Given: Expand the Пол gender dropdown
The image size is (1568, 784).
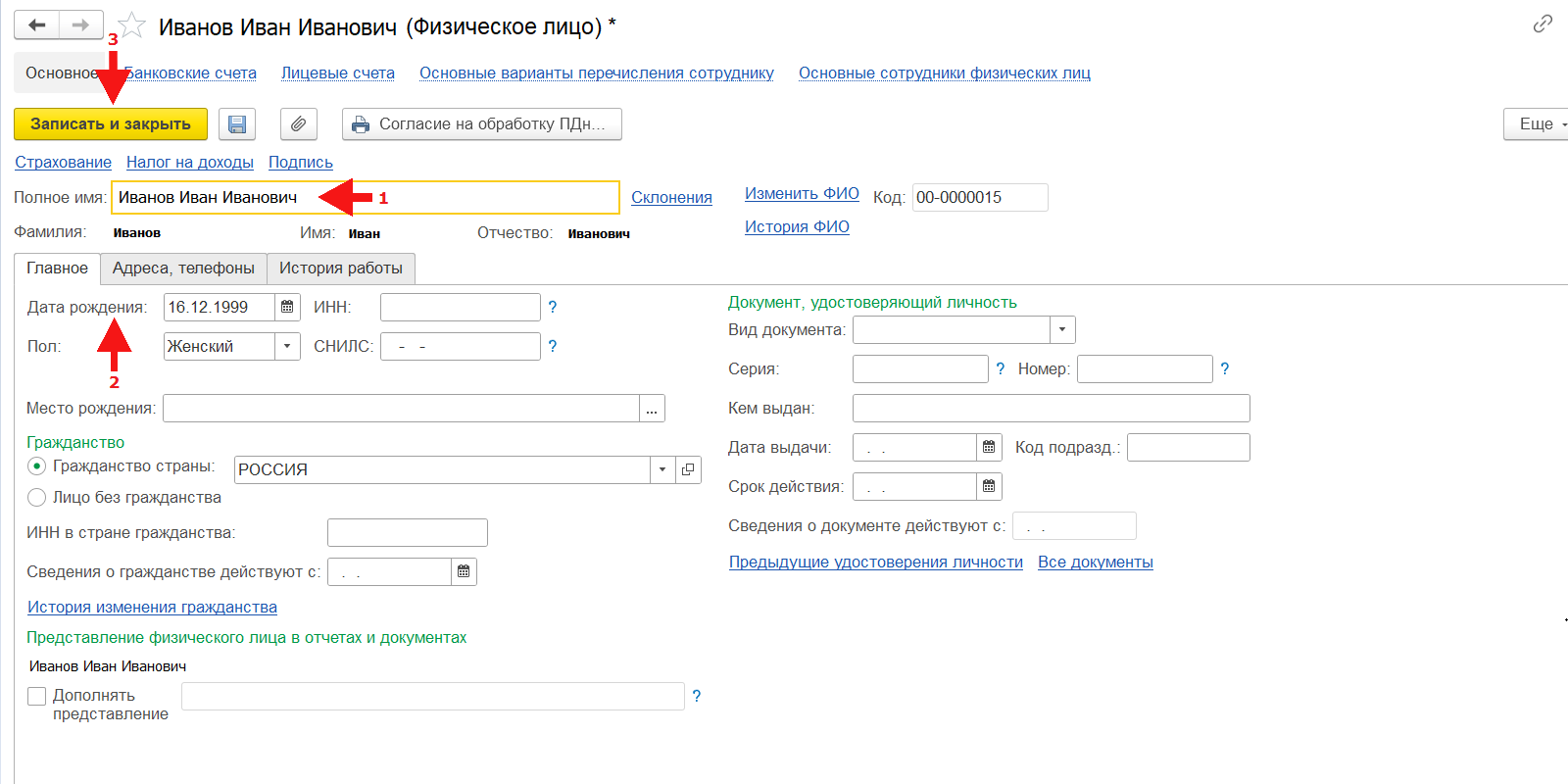Looking at the screenshot, I should pyautogui.click(x=287, y=346).
